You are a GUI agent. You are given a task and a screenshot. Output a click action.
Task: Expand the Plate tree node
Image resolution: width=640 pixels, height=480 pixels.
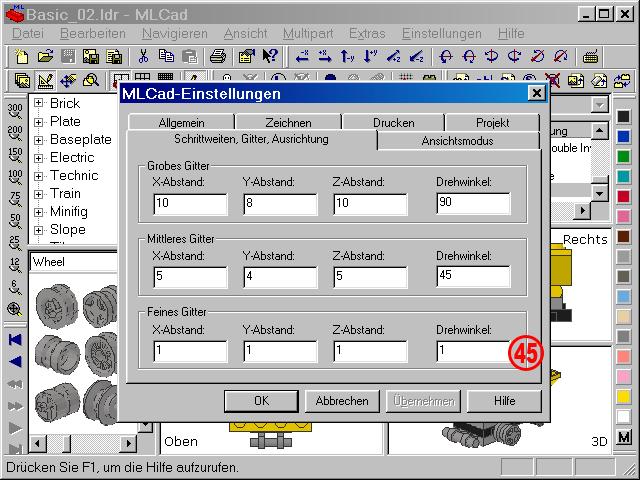38,122
